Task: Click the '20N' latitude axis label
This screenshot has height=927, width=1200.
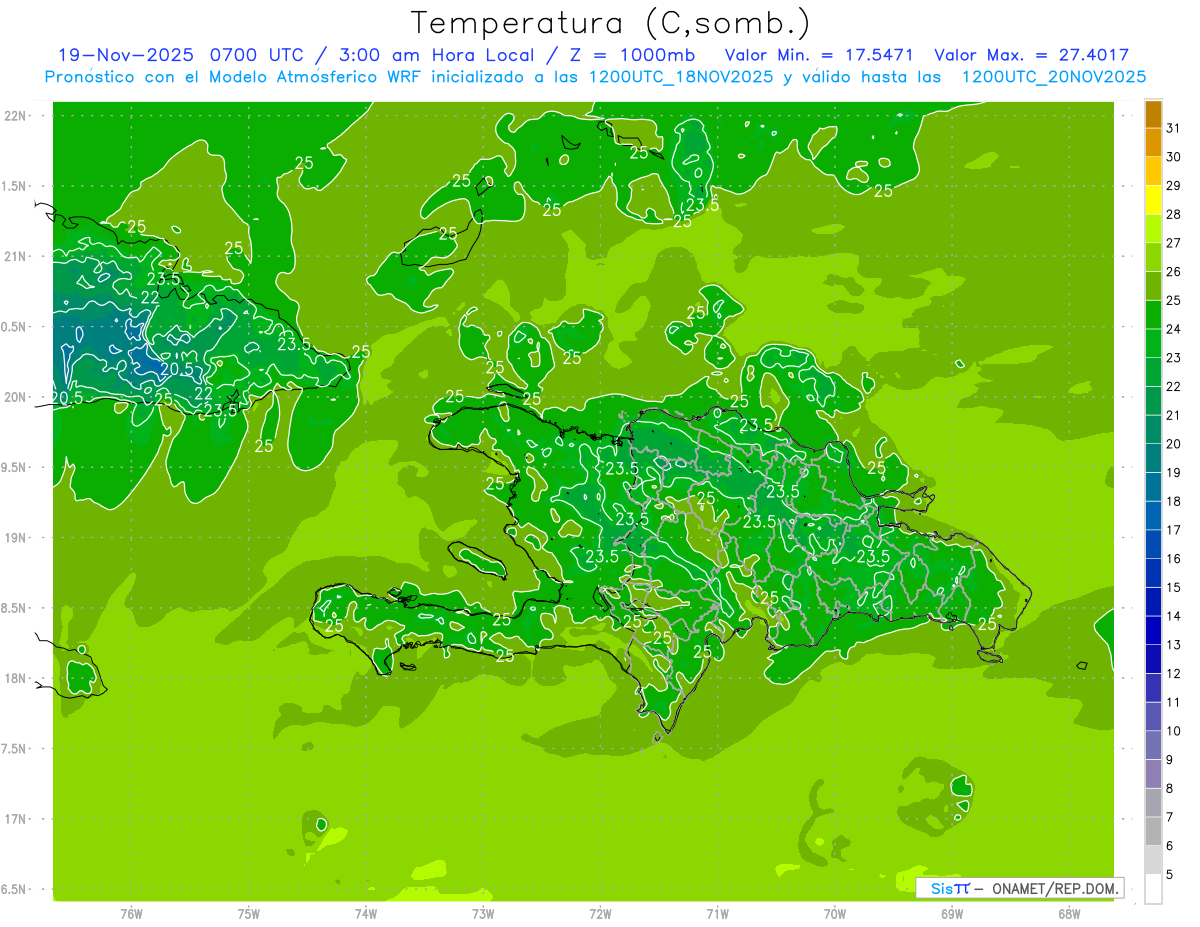Action: pos(17,397)
